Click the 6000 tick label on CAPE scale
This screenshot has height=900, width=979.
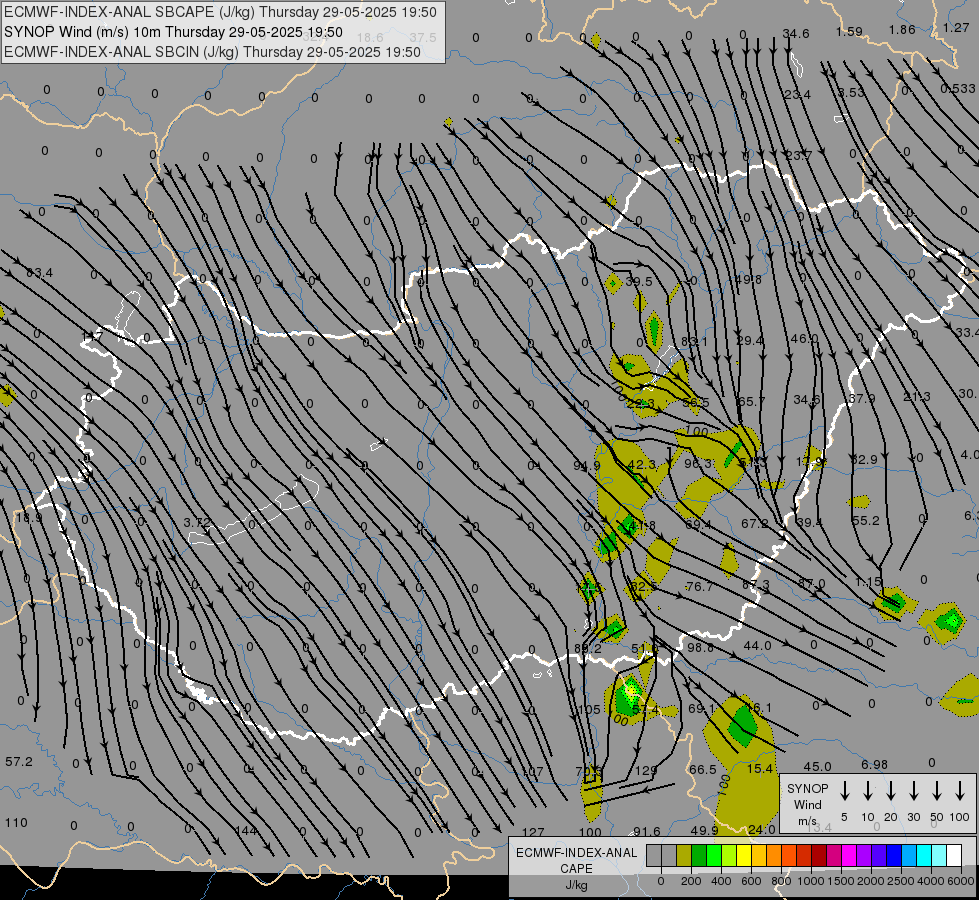coord(960,881)
